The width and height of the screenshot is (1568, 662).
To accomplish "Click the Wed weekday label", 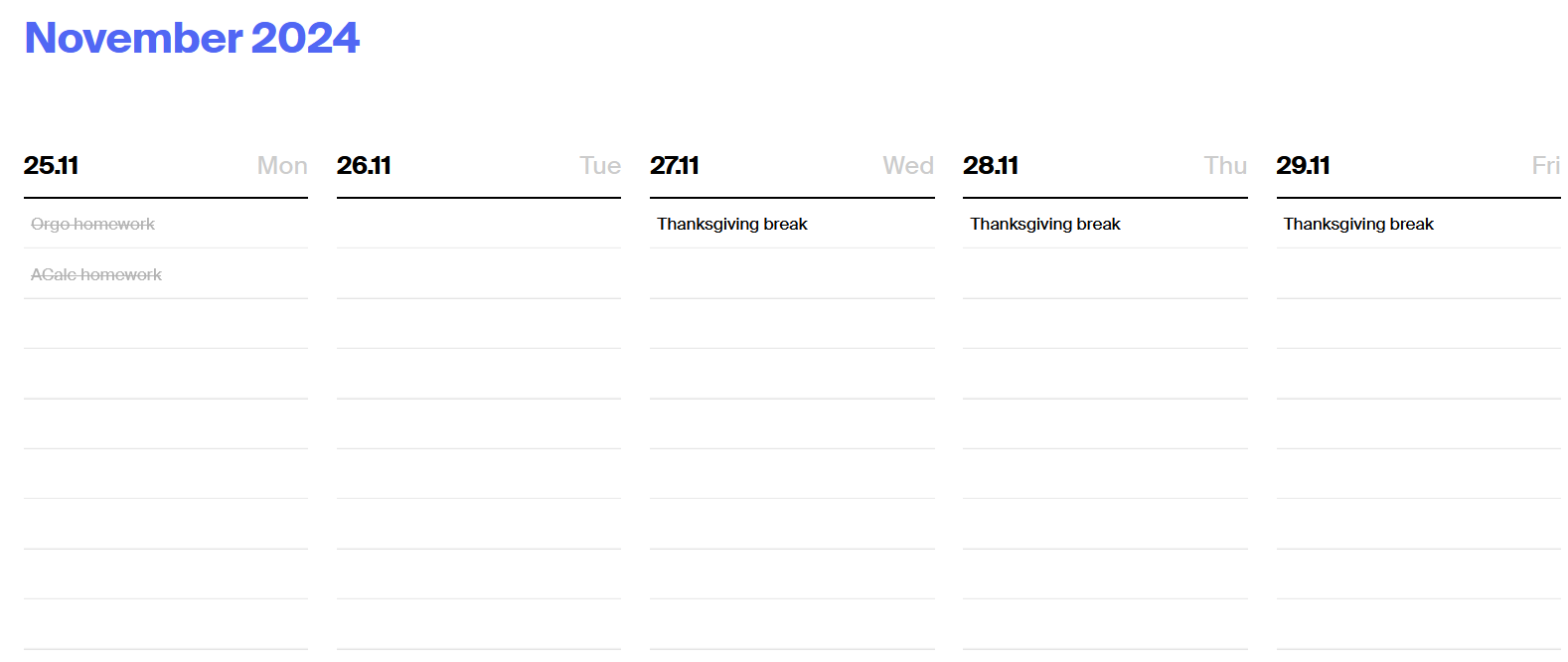I will point(908,165).
